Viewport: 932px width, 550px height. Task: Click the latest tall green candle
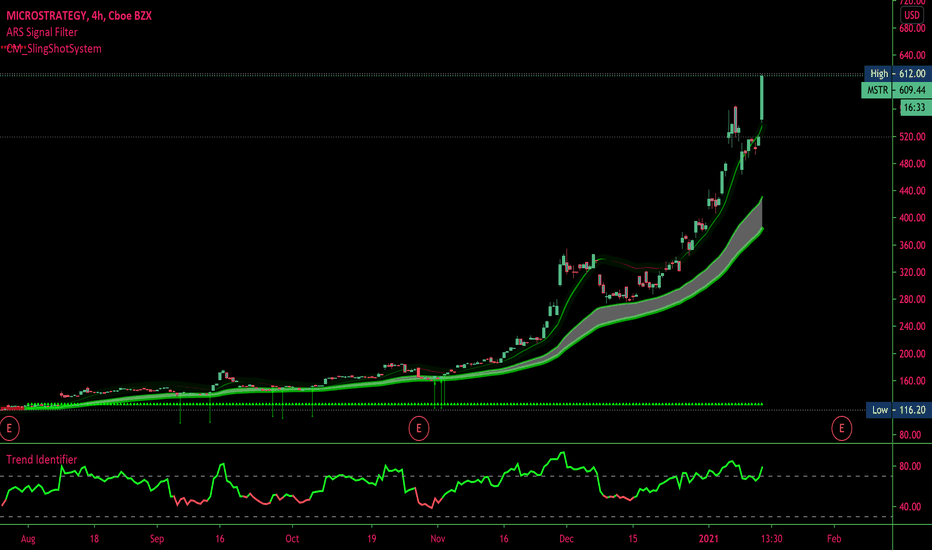coord(762,98)
